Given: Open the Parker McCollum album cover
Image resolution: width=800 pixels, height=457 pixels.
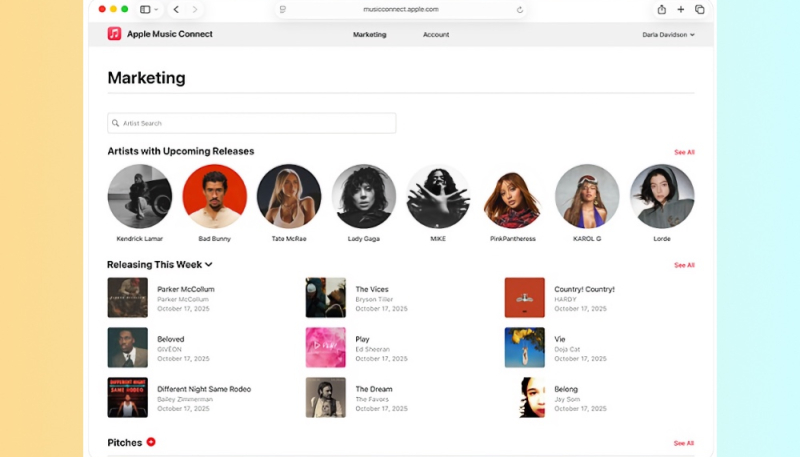Looking at the screenshot, I should tap(128, 297).
